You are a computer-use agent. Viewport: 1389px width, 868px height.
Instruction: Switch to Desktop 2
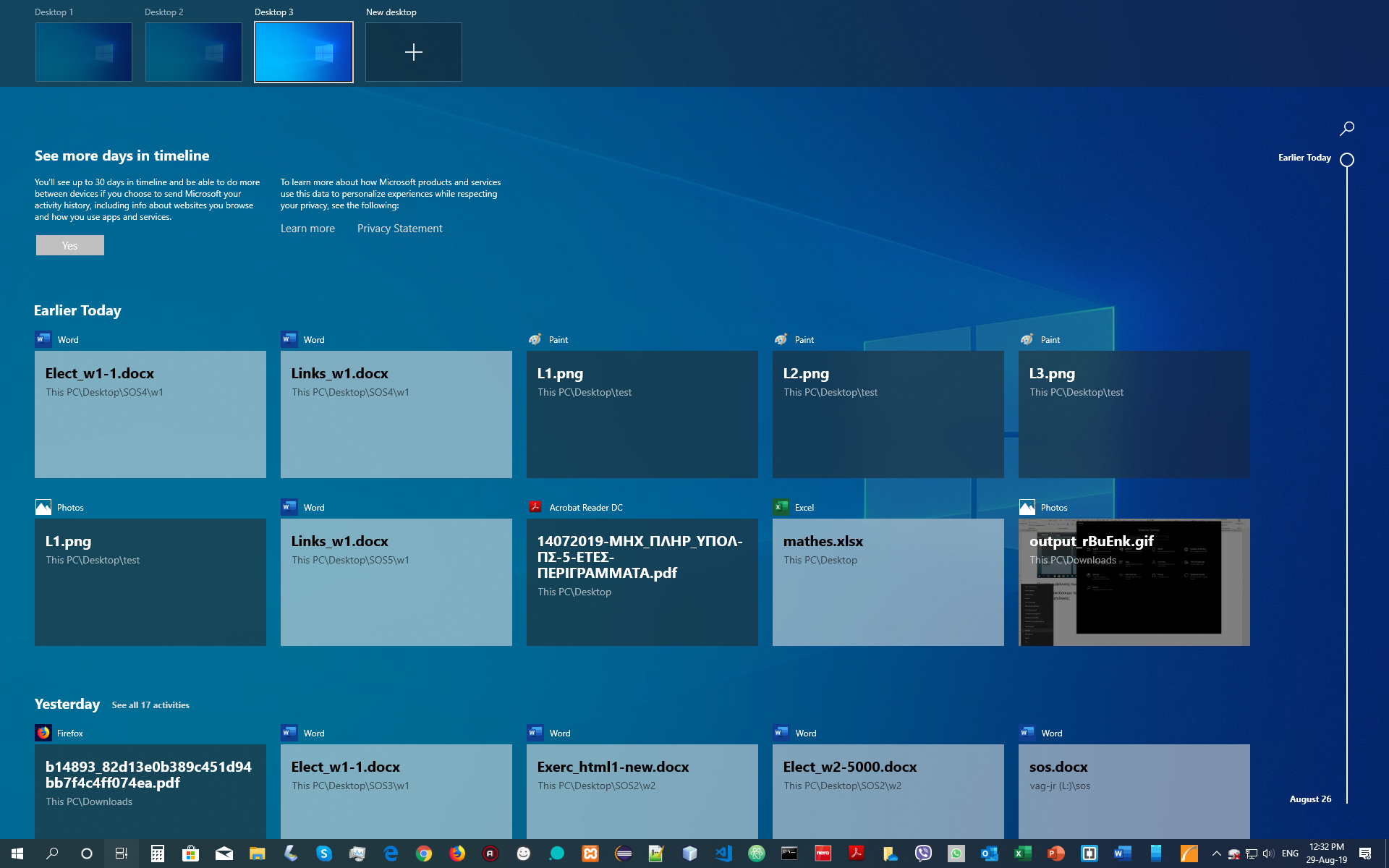click(193, 51)
